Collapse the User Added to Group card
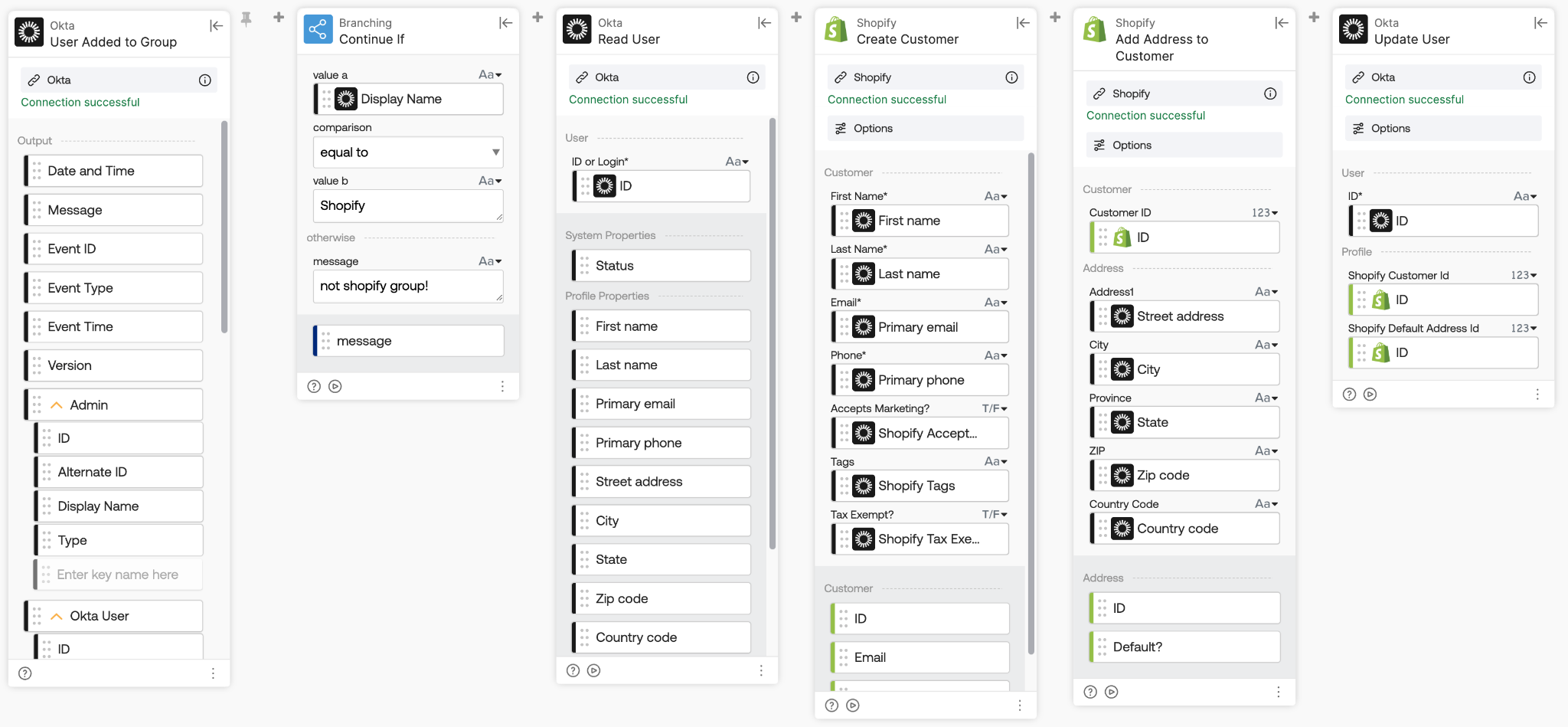The height and width of the screenshot is (727, 1568). [217, 26]
